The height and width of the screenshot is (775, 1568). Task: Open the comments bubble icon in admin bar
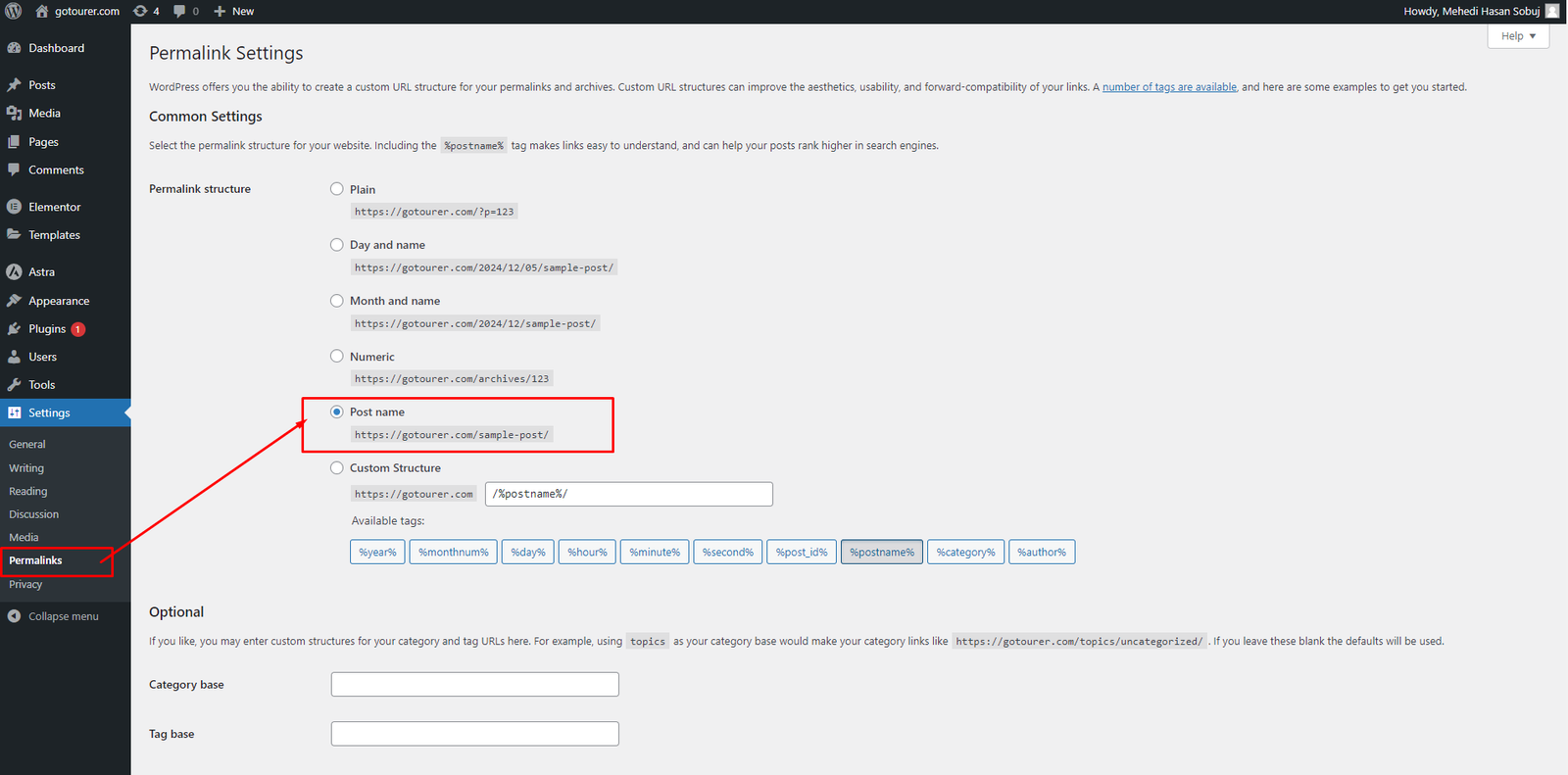[179, 11]
